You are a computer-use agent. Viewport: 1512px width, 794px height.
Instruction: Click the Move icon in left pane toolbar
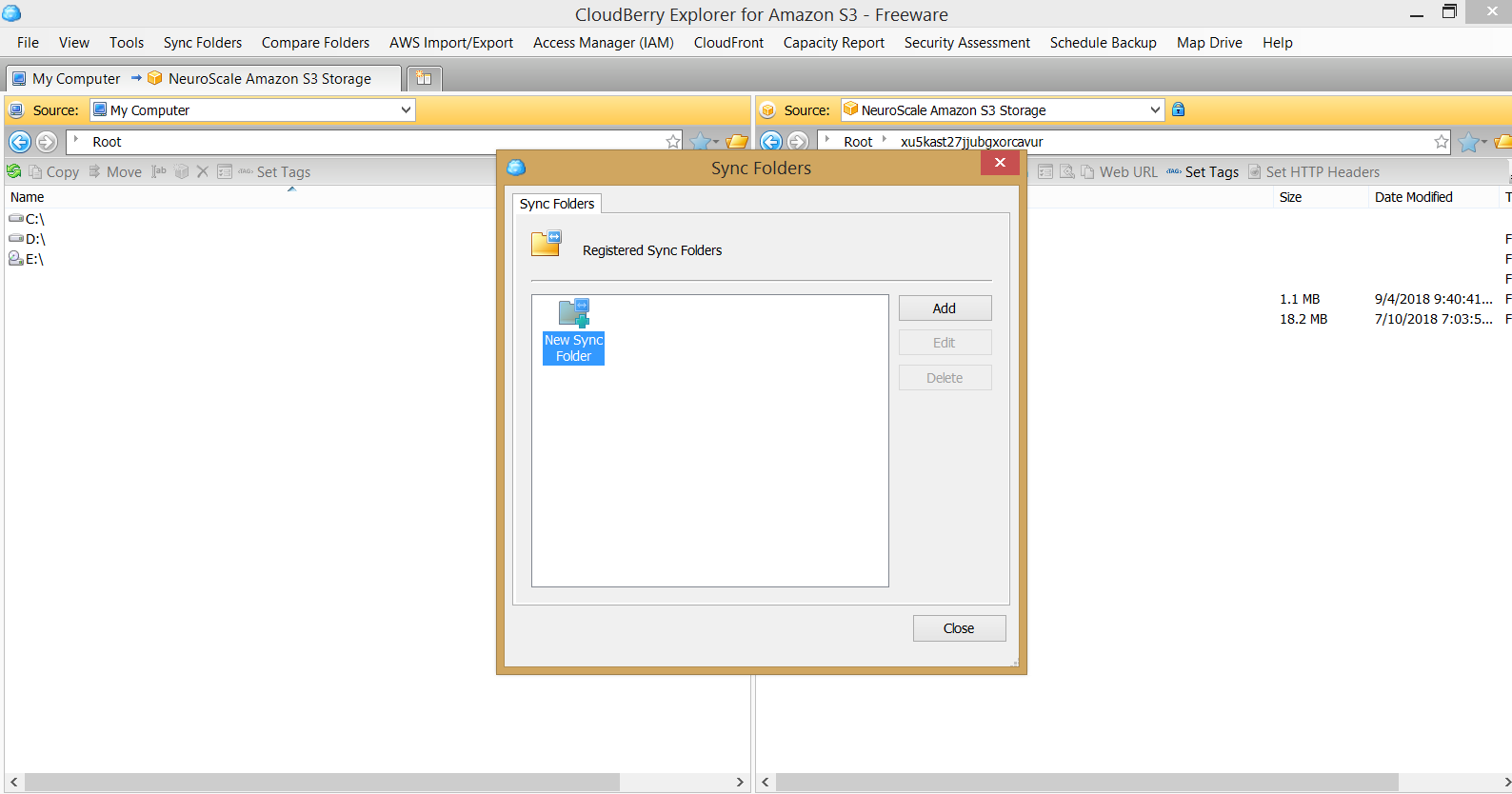94,171
